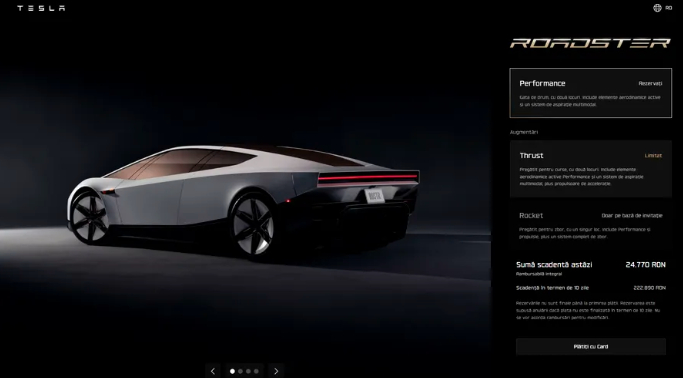Select the third carousel dot
This screenshot has height=378, width=683.
tap(248, 371)
